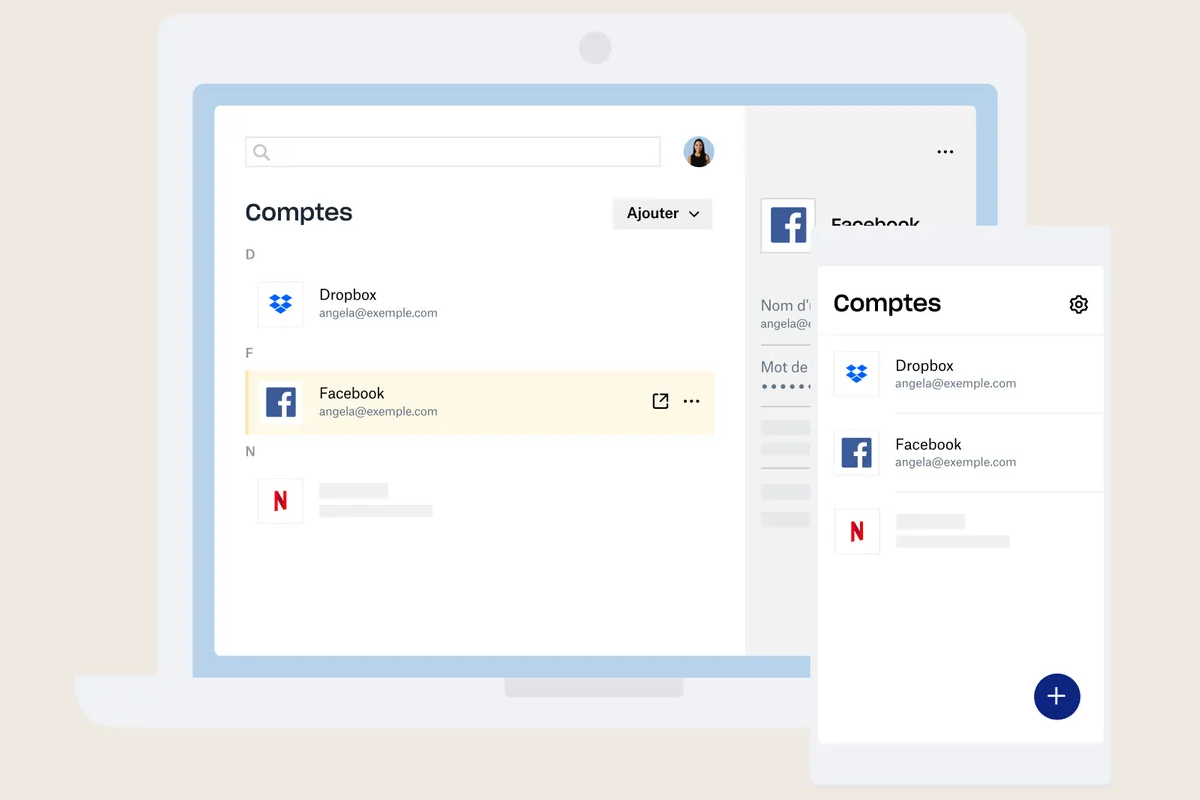Click the large Facebook logo in details panel
This screenshot has height=800, width=1200.
pos(788,225)
